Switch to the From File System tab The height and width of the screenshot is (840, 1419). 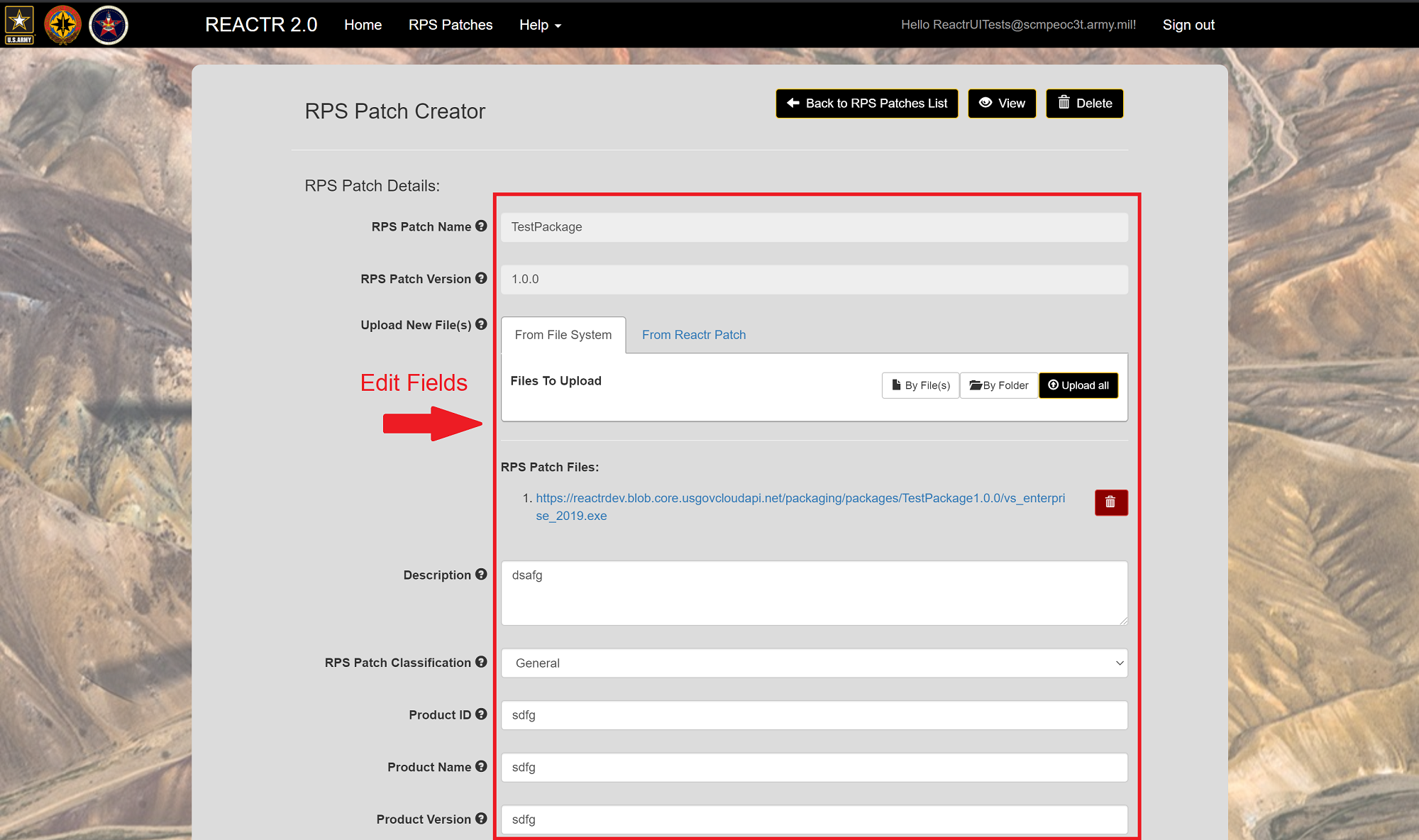[562, 334]
